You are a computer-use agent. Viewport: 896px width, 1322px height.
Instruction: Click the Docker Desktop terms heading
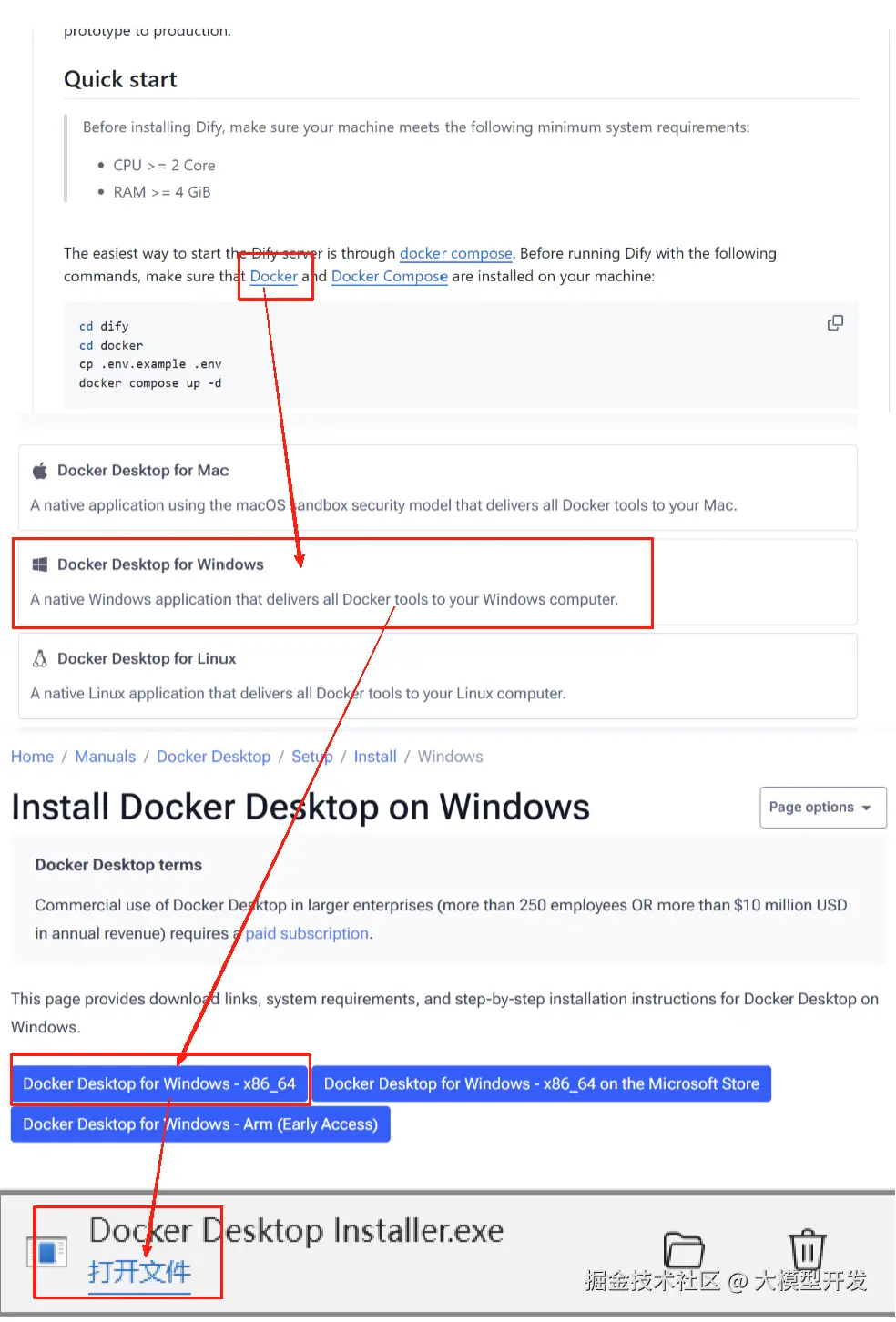tap(118, 865)
